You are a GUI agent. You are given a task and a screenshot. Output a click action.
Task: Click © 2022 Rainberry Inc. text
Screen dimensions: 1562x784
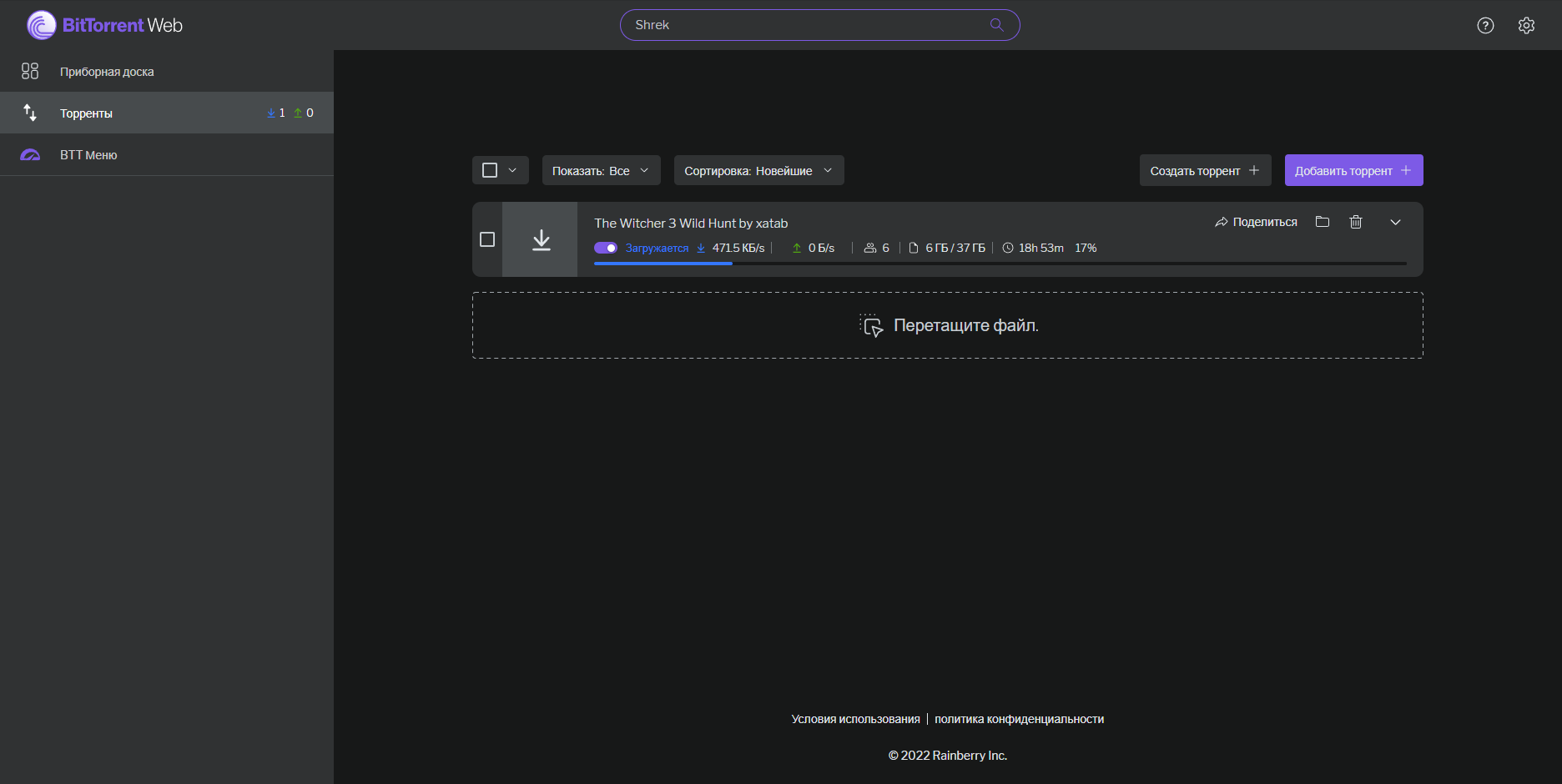pos(948,756)
